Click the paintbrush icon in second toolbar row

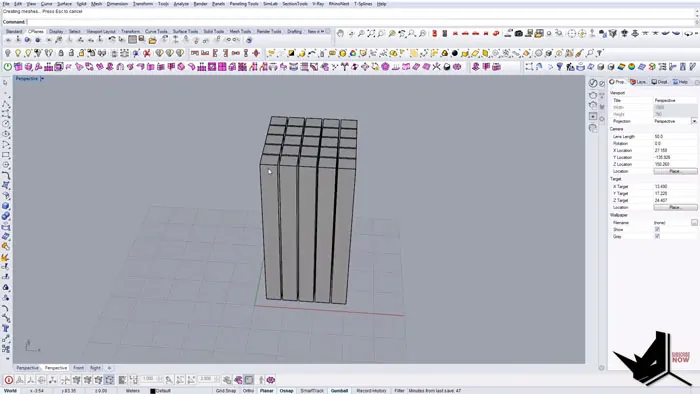point(579,53)
